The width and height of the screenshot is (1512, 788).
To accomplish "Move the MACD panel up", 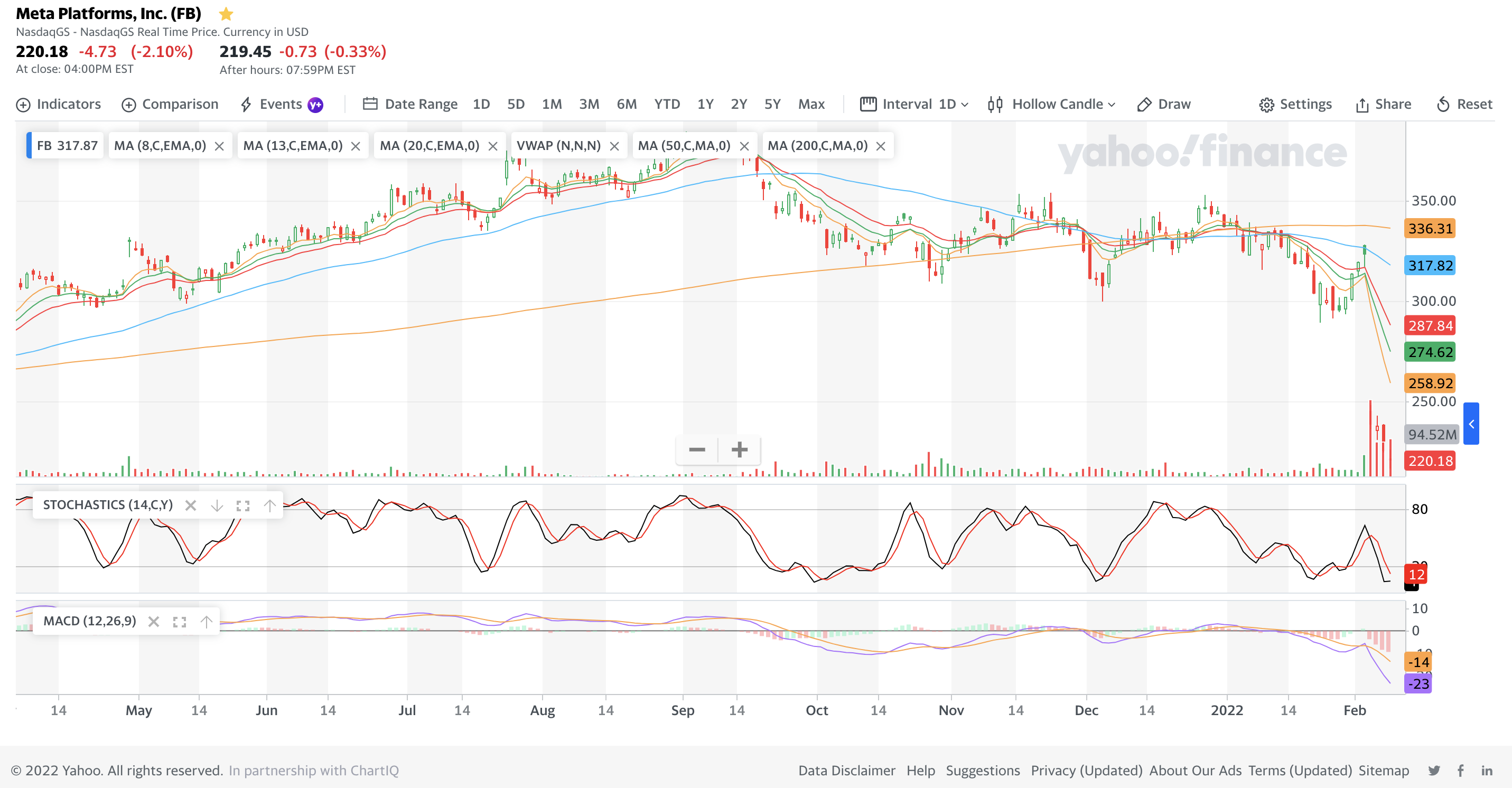I will pos(206,622).
